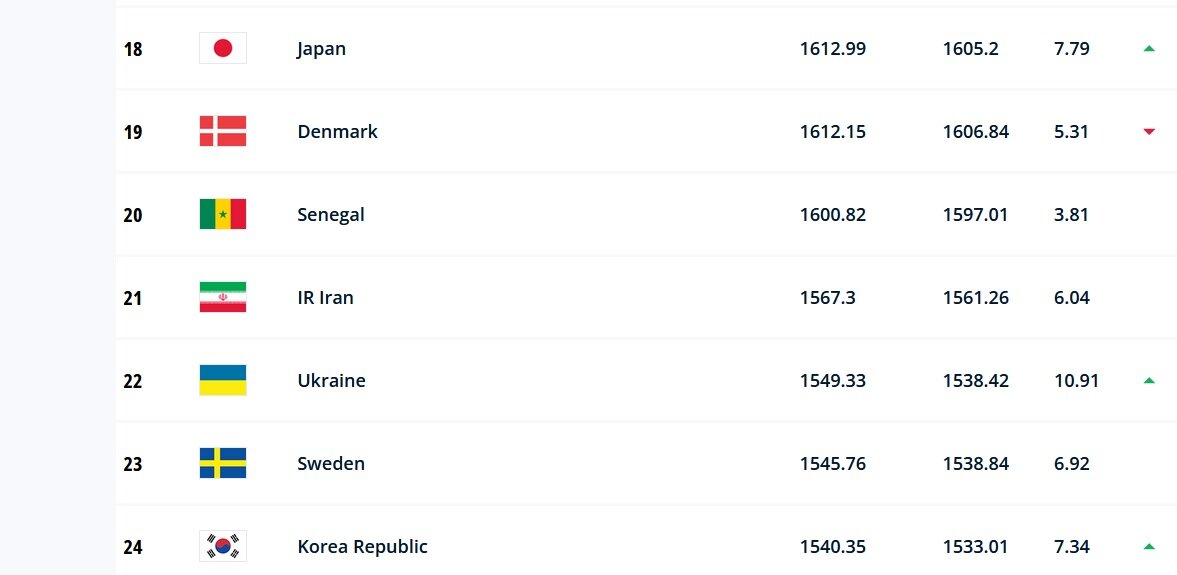Click the IR Iran flag icon
The height and width of the screenshot is (575, 1177).
223,297
